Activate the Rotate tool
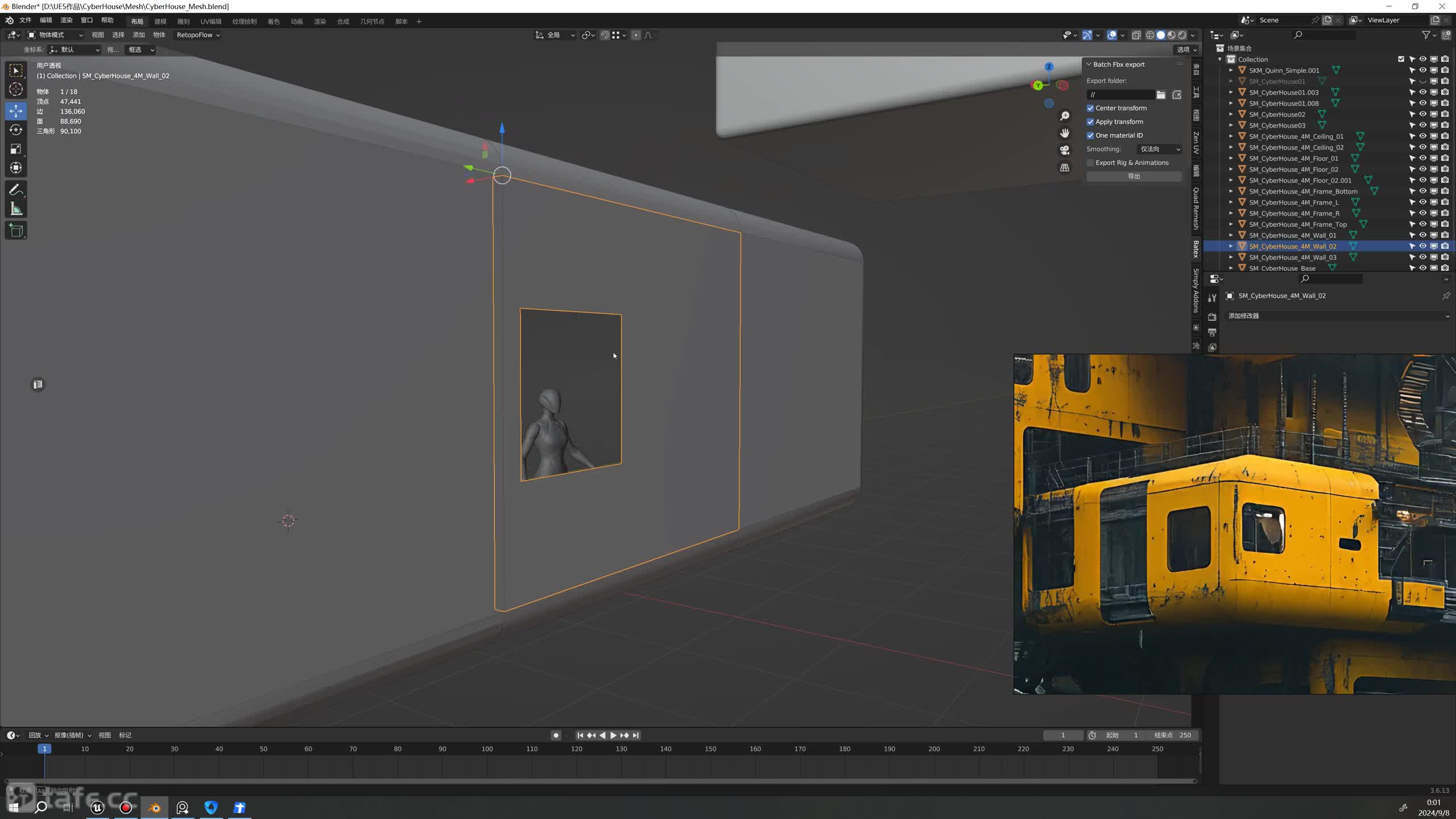 point(16,130)
